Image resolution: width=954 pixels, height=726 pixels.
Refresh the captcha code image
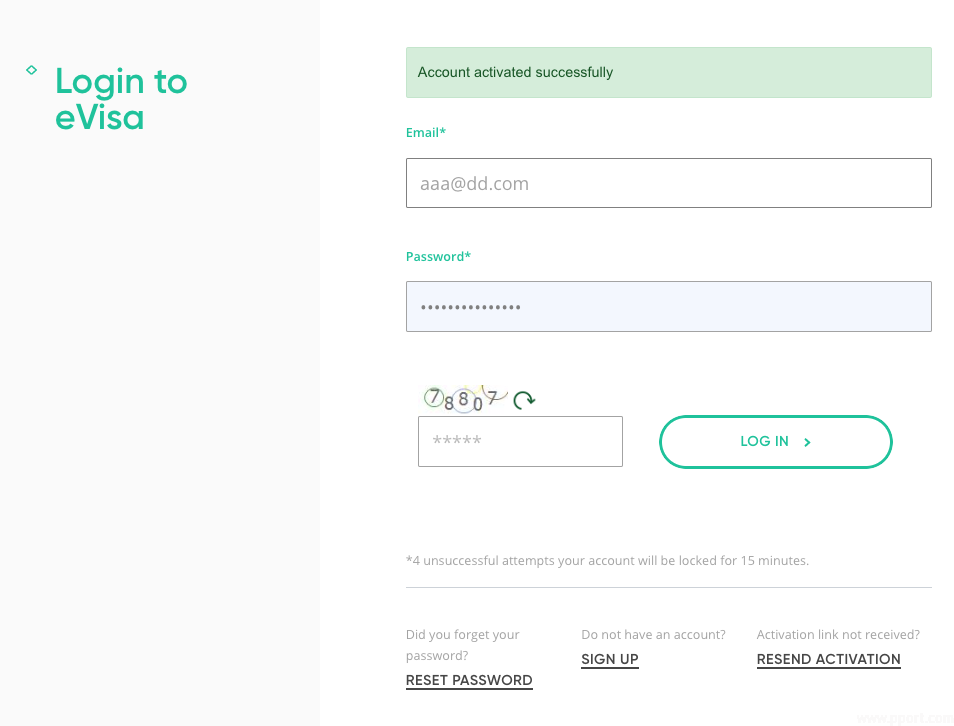[x=524, y=400]
